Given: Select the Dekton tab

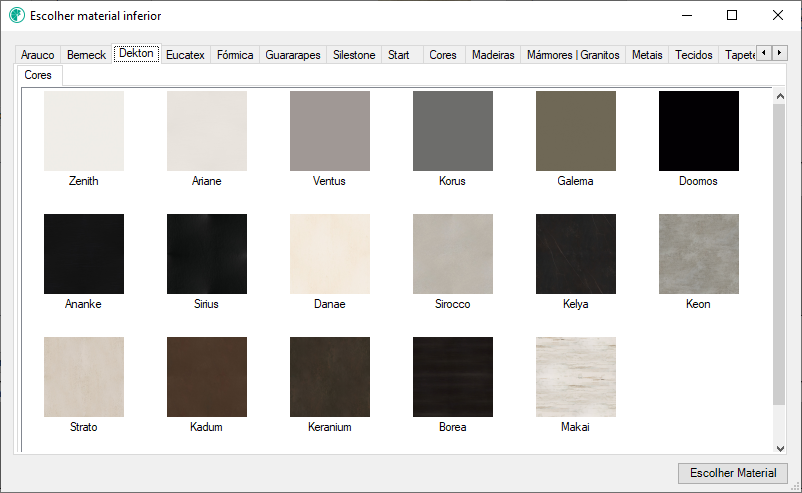Looking at the screenshot, I should point(137,53).
